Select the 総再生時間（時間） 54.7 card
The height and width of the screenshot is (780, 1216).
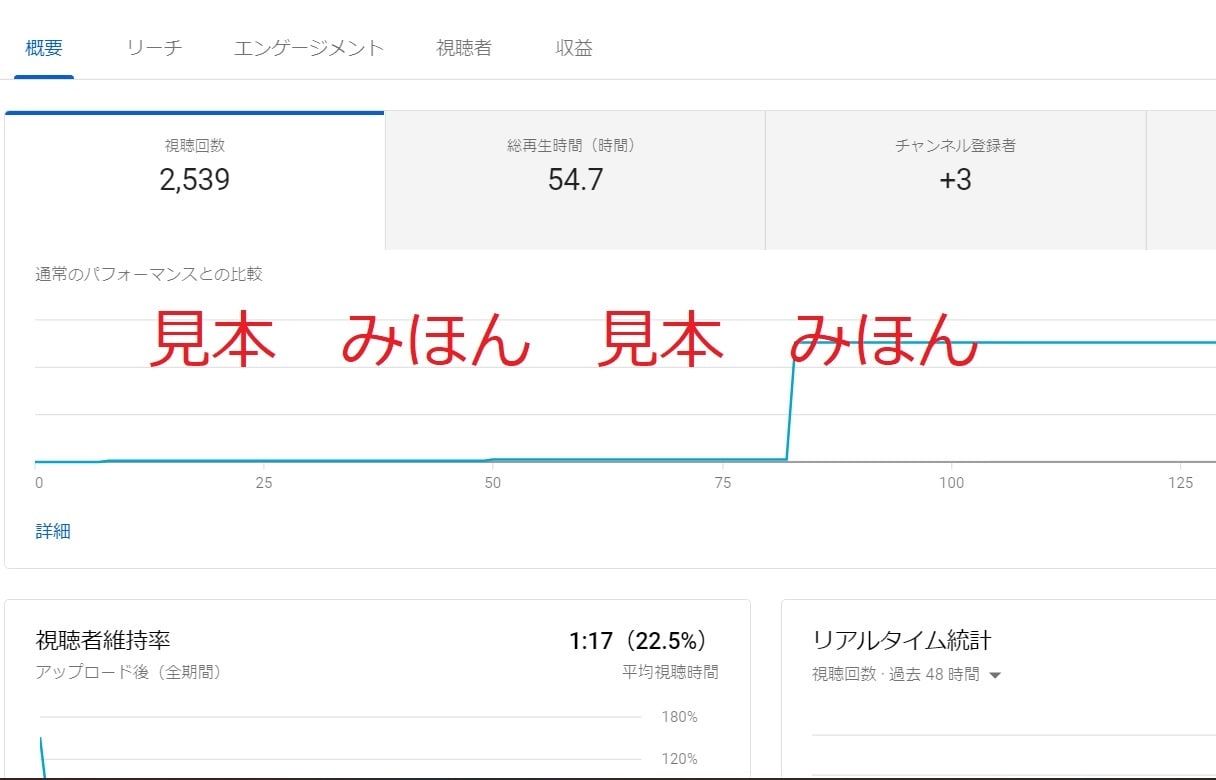575,180
